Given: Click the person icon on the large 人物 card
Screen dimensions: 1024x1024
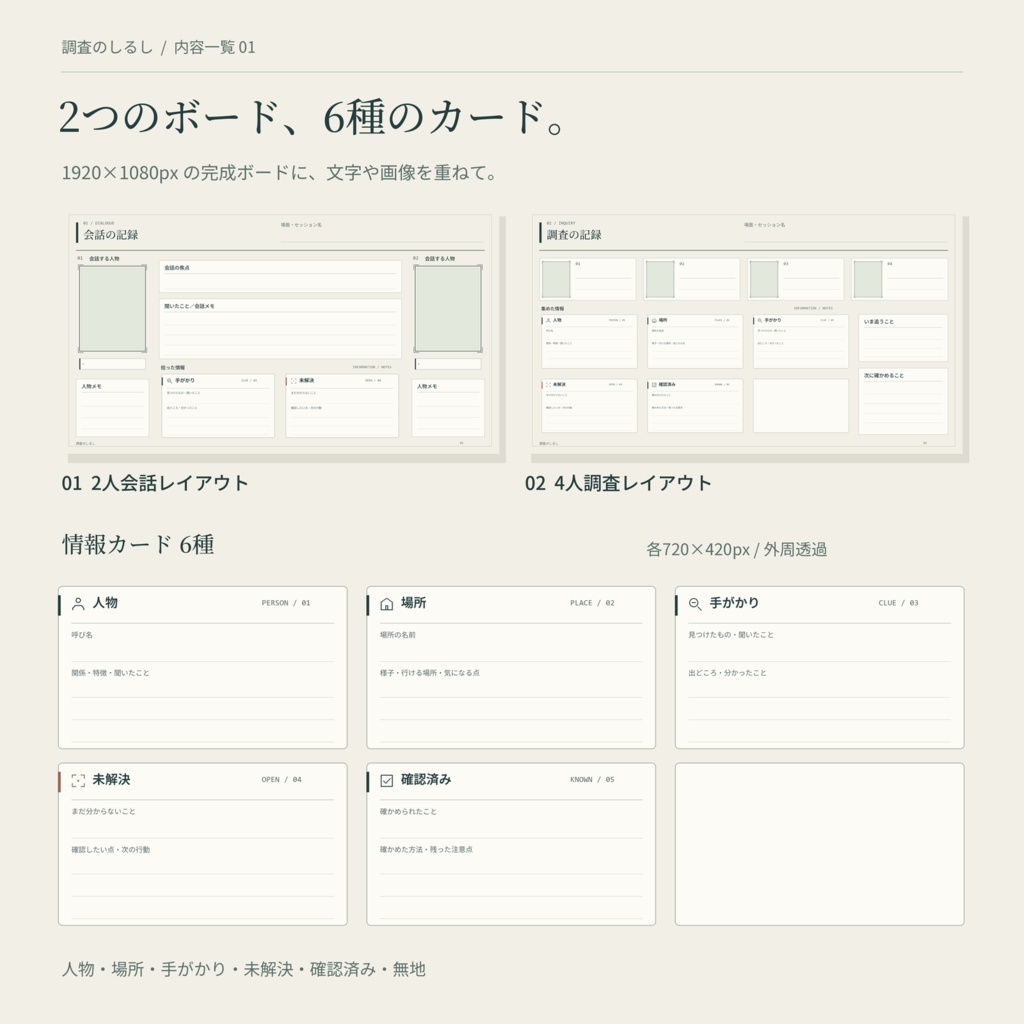Looking at the screenshot, I should [x=78, y=603].
